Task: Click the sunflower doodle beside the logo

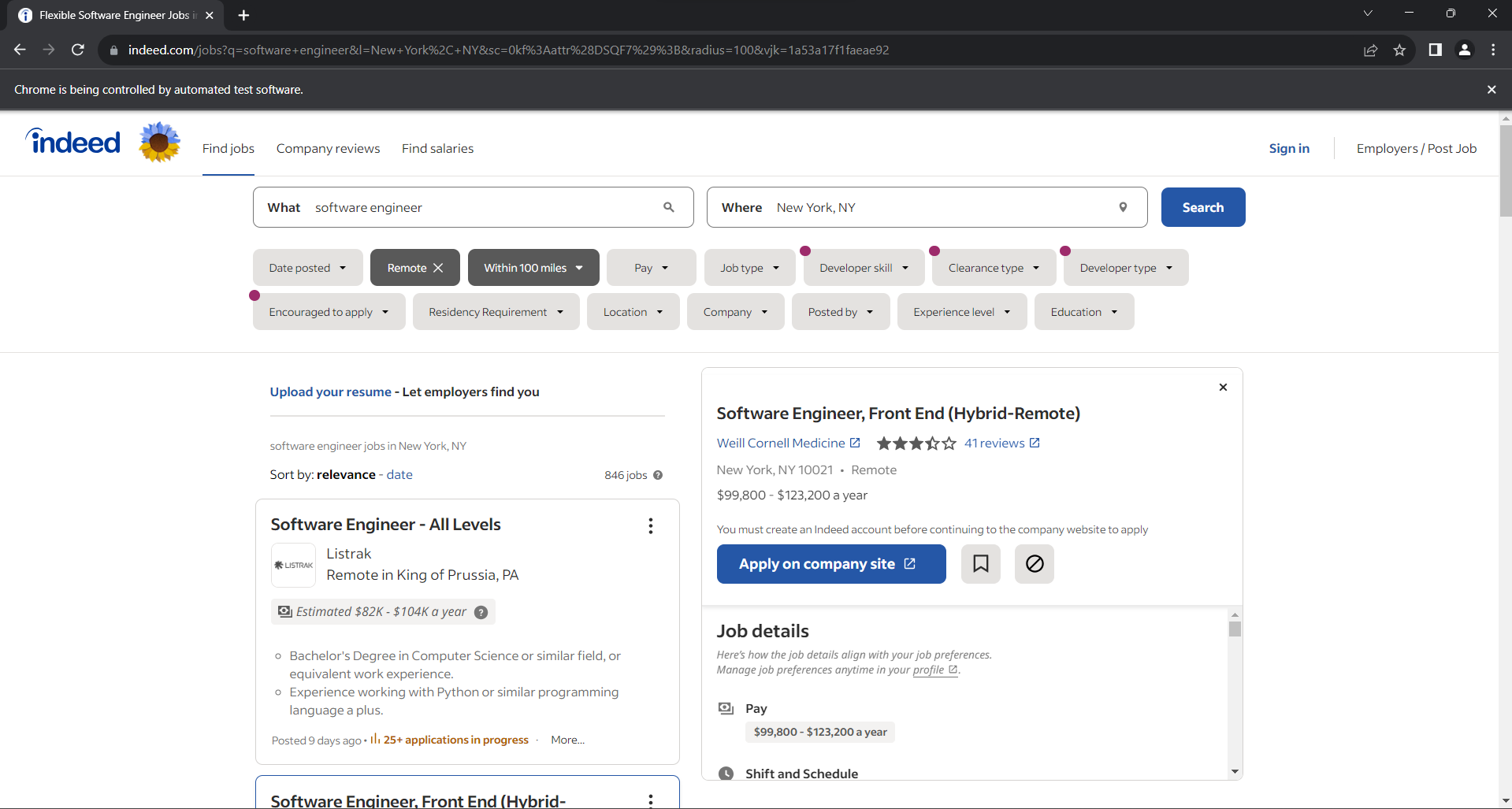Action: pyautogui.click(x=159, y=143)
